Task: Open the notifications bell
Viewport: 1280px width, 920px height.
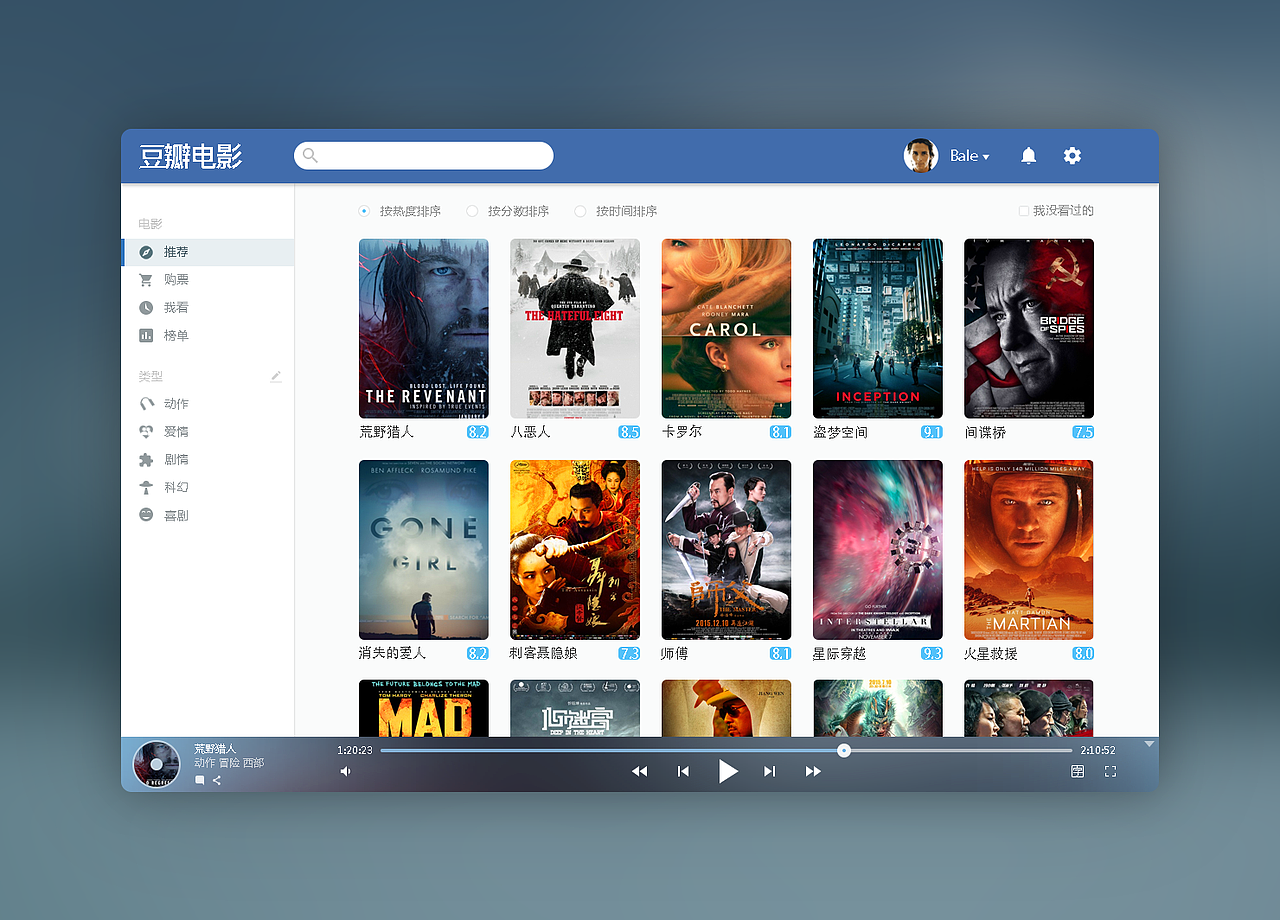Action: [1028, 155]
